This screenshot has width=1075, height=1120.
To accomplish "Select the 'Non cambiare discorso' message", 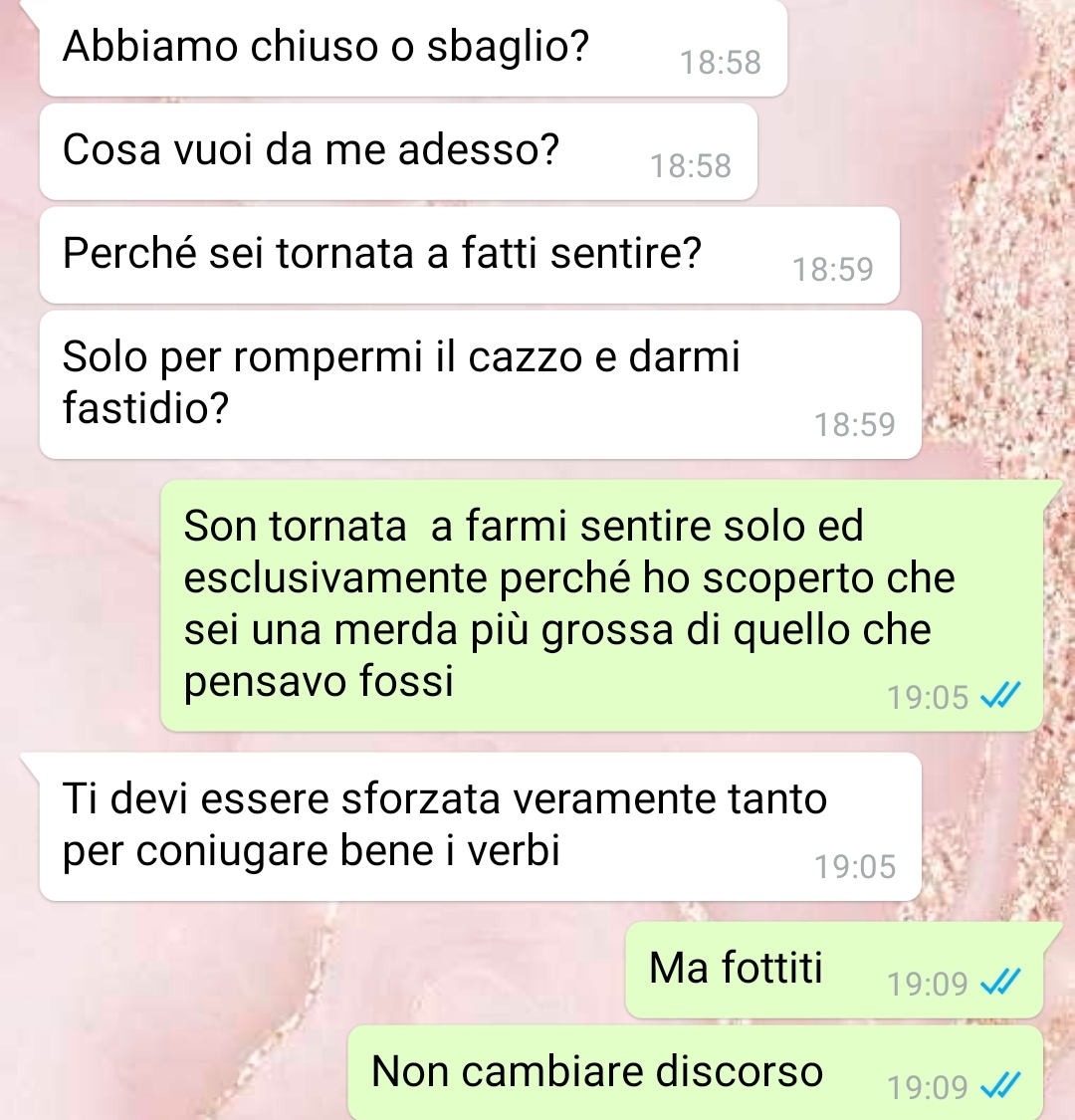I will point(695,1073).
